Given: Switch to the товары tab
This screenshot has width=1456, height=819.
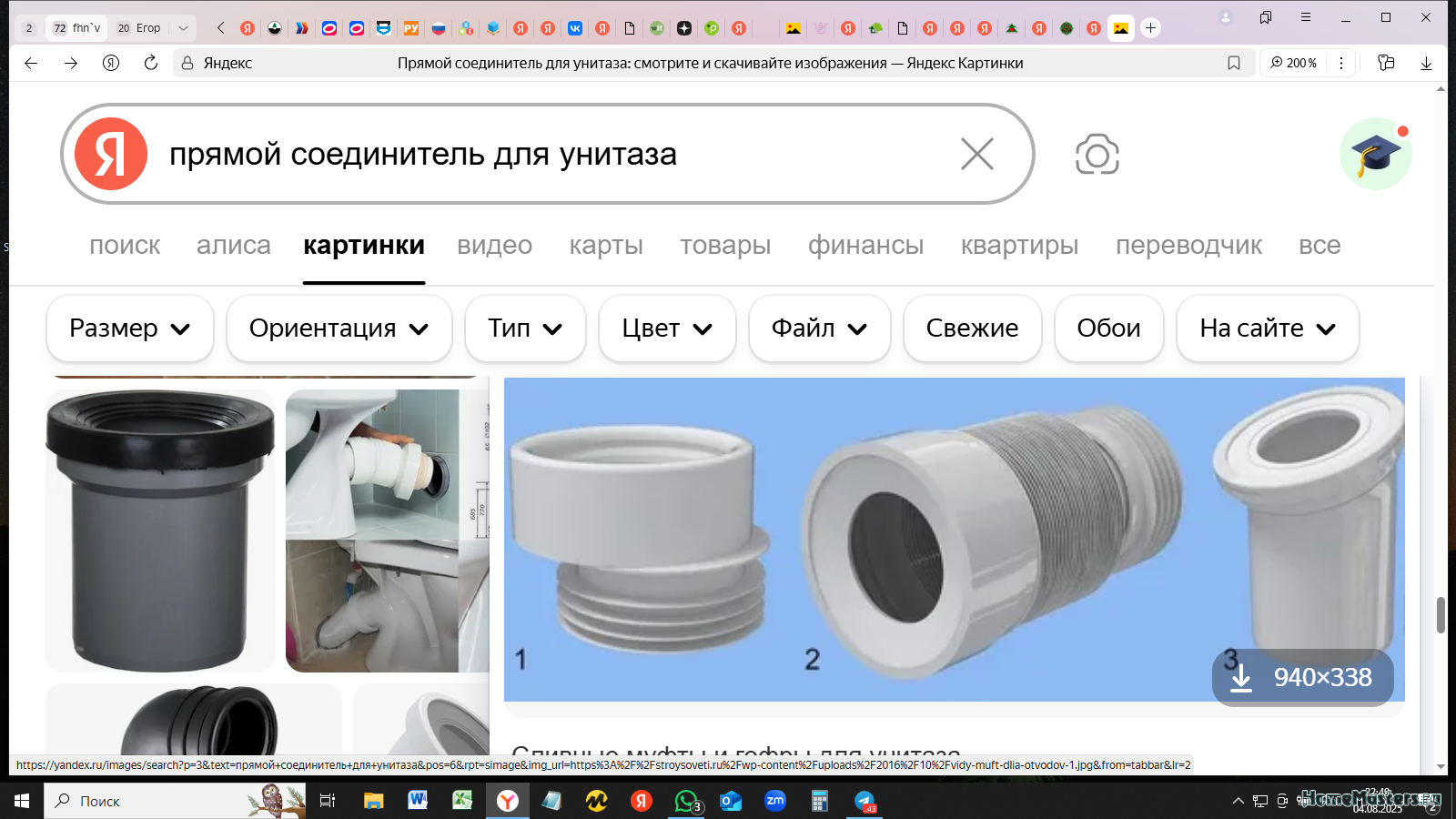Looking at the screenshot, I should (x=725, y=245).
